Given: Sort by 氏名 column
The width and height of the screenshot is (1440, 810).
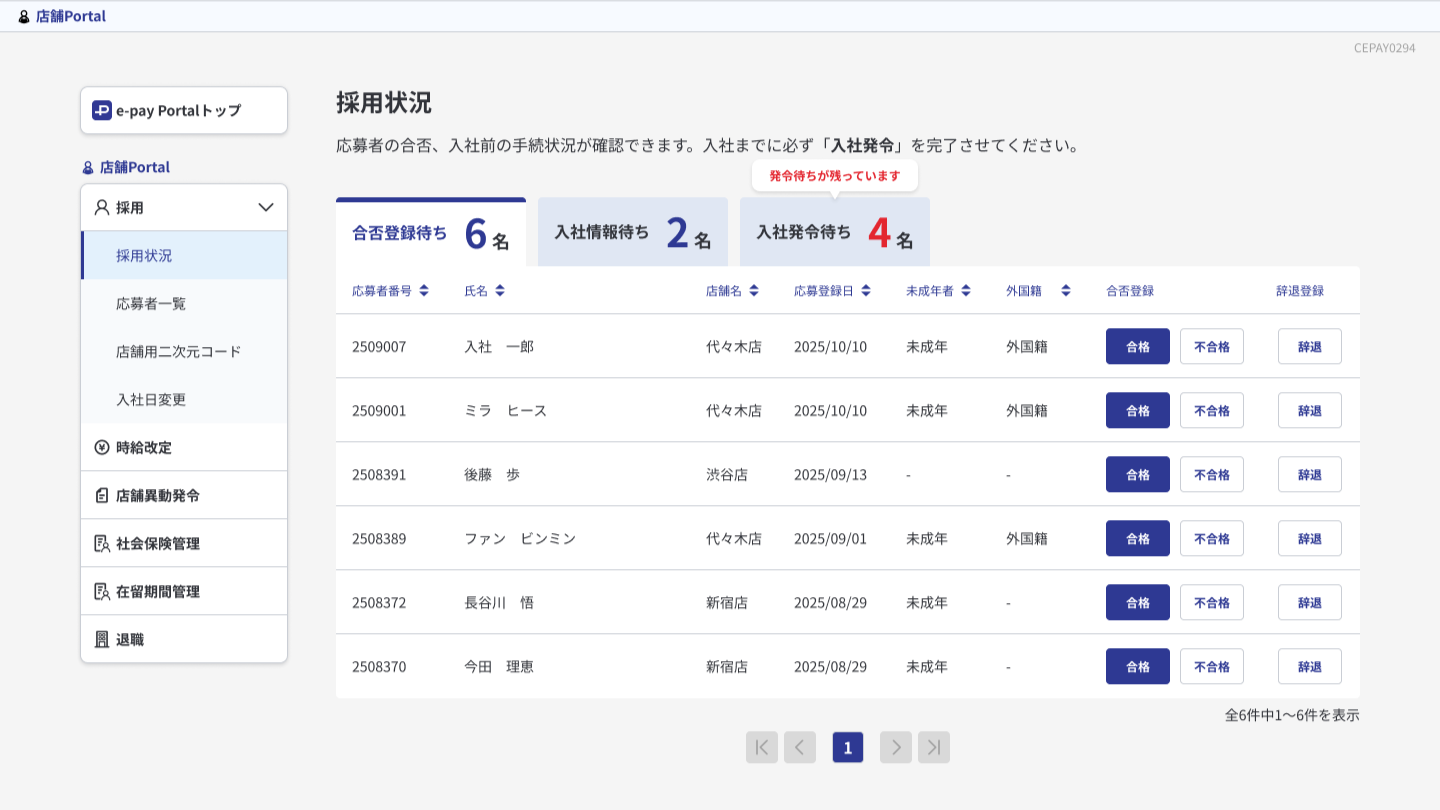Looking at the screenshot, I should pyautogui.click(x=500, y=291).
